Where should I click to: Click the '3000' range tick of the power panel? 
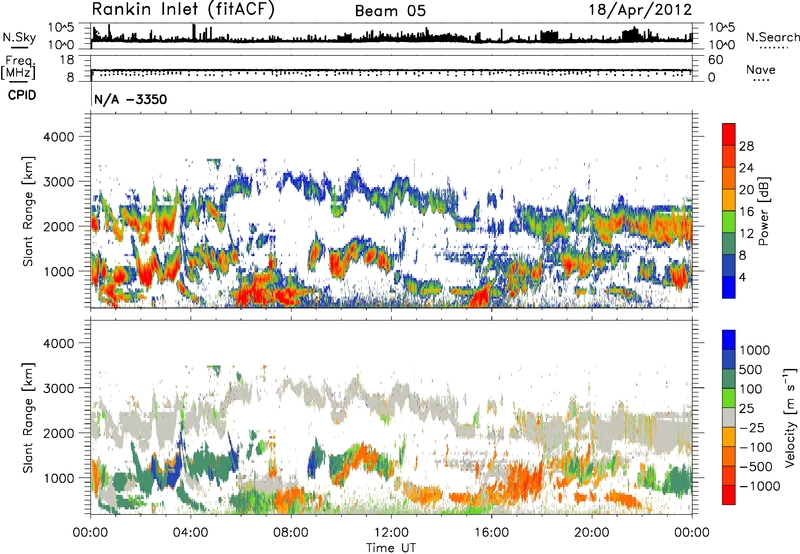pos(58,182)
